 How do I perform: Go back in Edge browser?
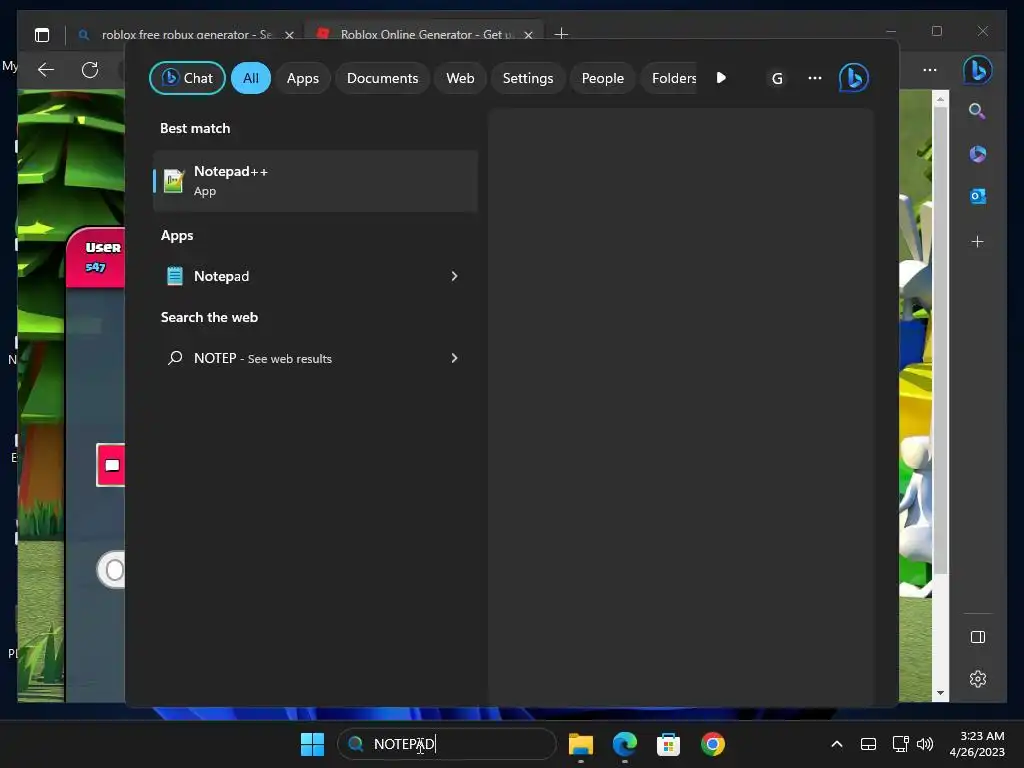46,70
